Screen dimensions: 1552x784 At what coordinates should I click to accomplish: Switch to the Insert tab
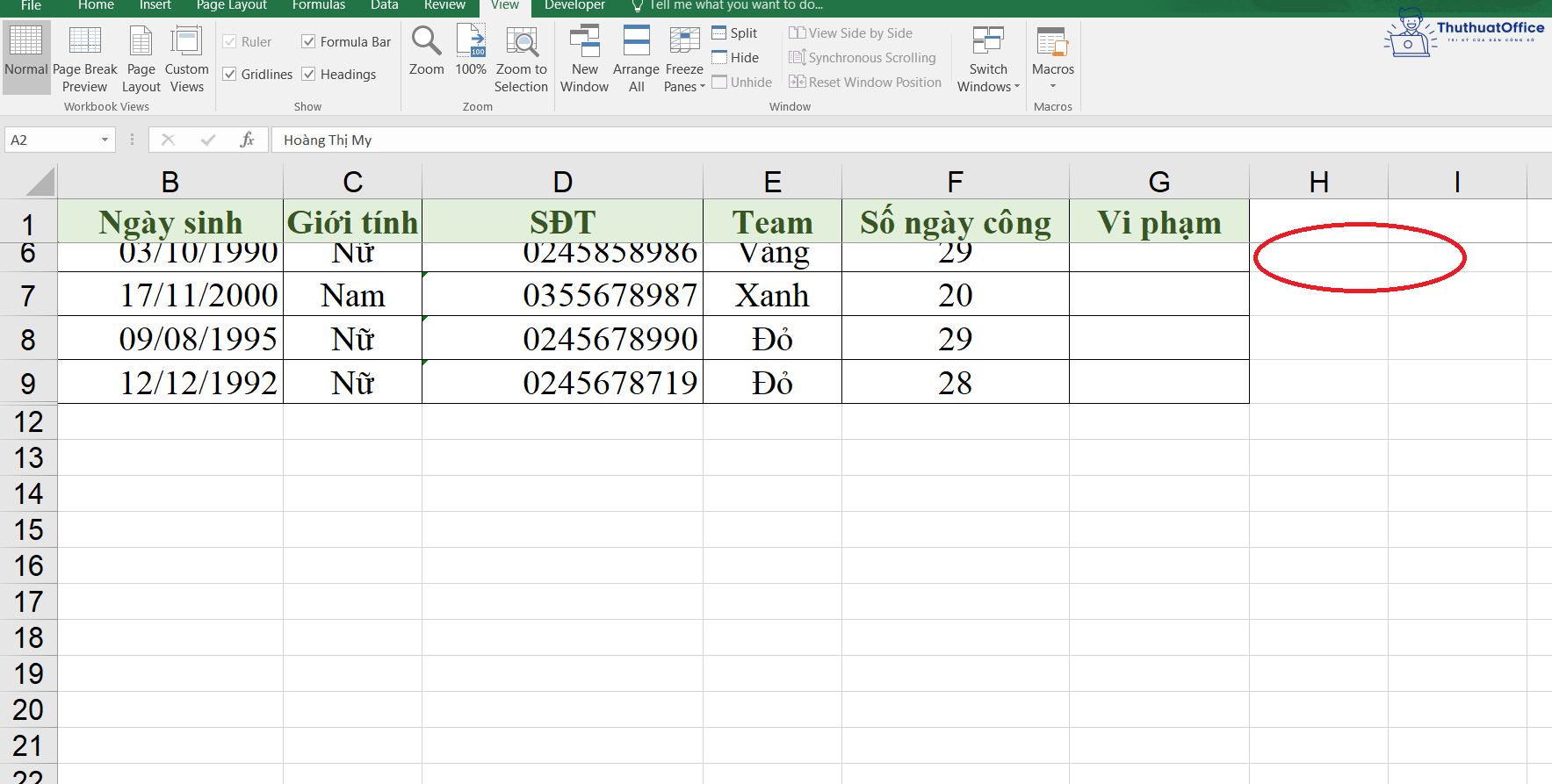[x=155, y=5]
